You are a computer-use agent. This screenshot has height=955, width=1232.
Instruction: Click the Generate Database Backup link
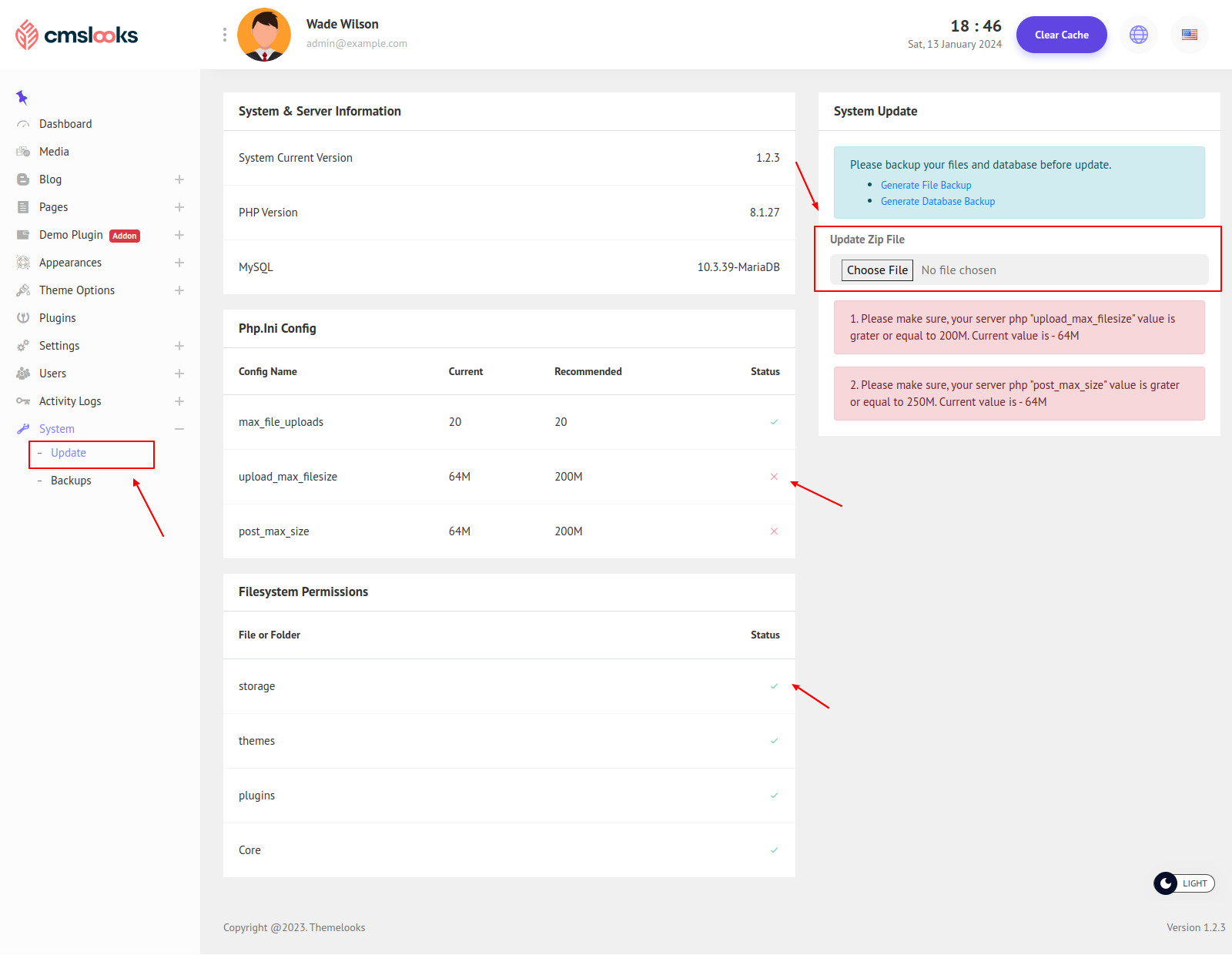point(937,201)
